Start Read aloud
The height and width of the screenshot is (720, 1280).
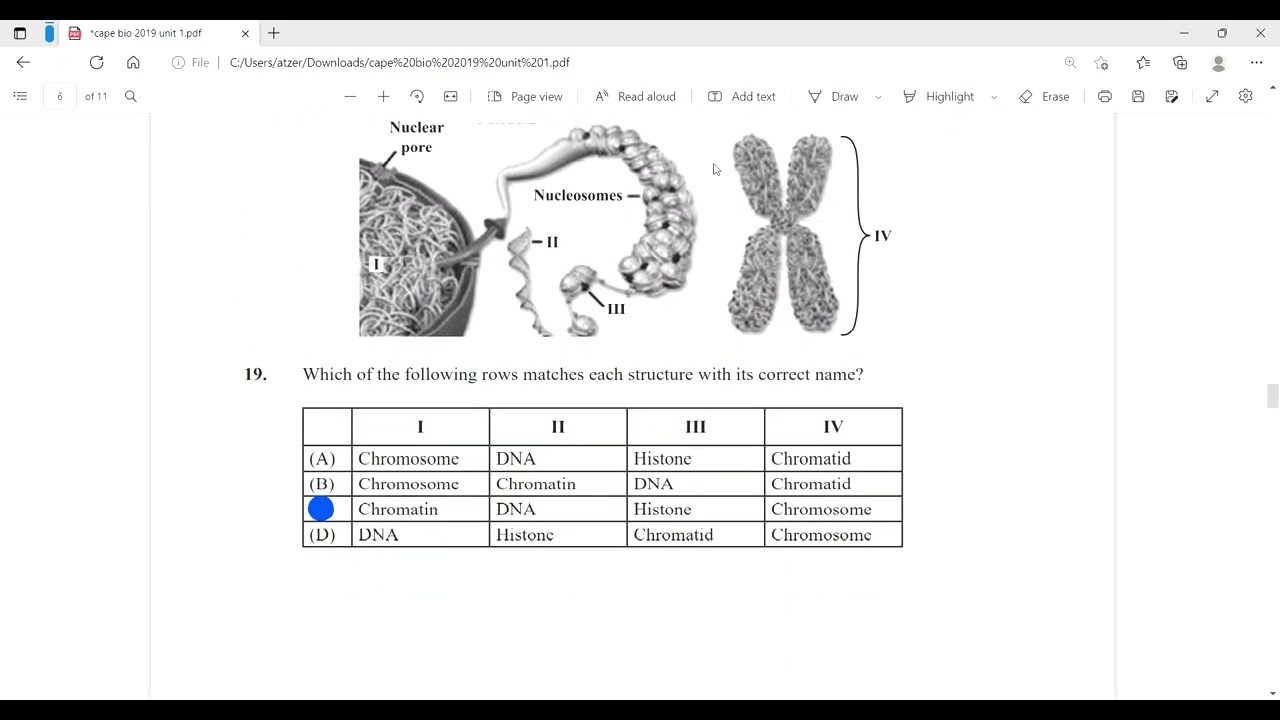tap(636, 96)
